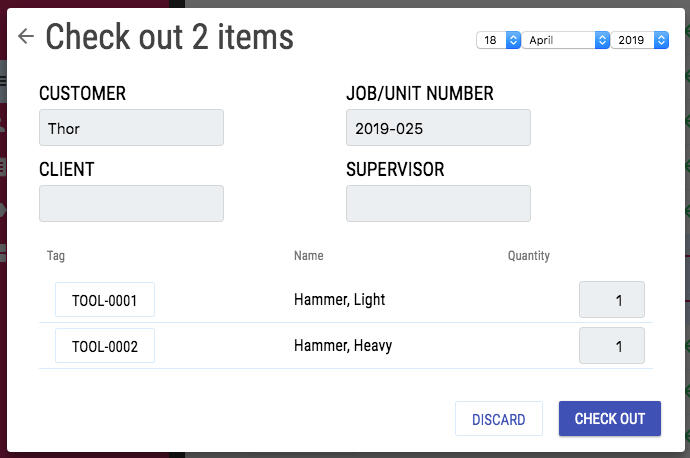This screenshot has width=690, height=458.
Task: Click the Hammer, Heavy item name
Action: [x=343, y=345]
